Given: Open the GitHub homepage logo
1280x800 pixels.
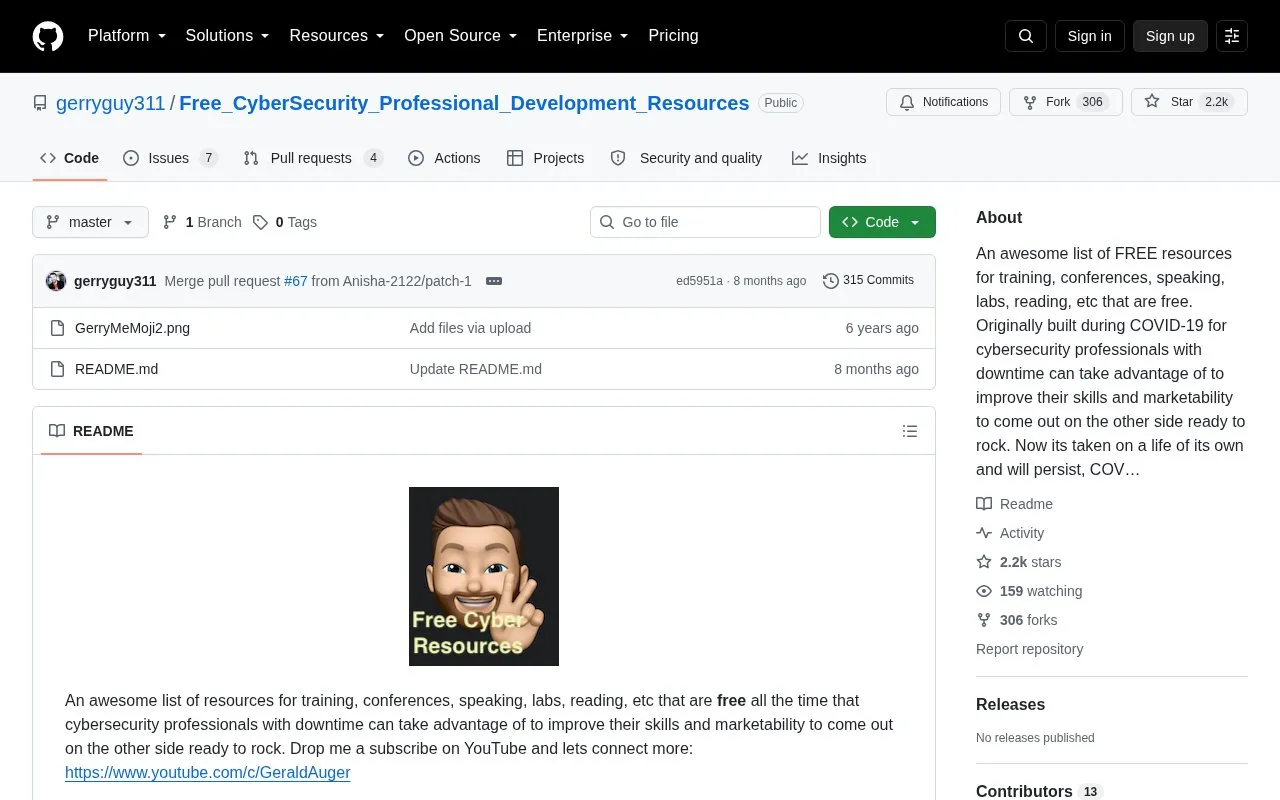Looking at the screenshot, I should pyautogui.click(x=48, y=36).
